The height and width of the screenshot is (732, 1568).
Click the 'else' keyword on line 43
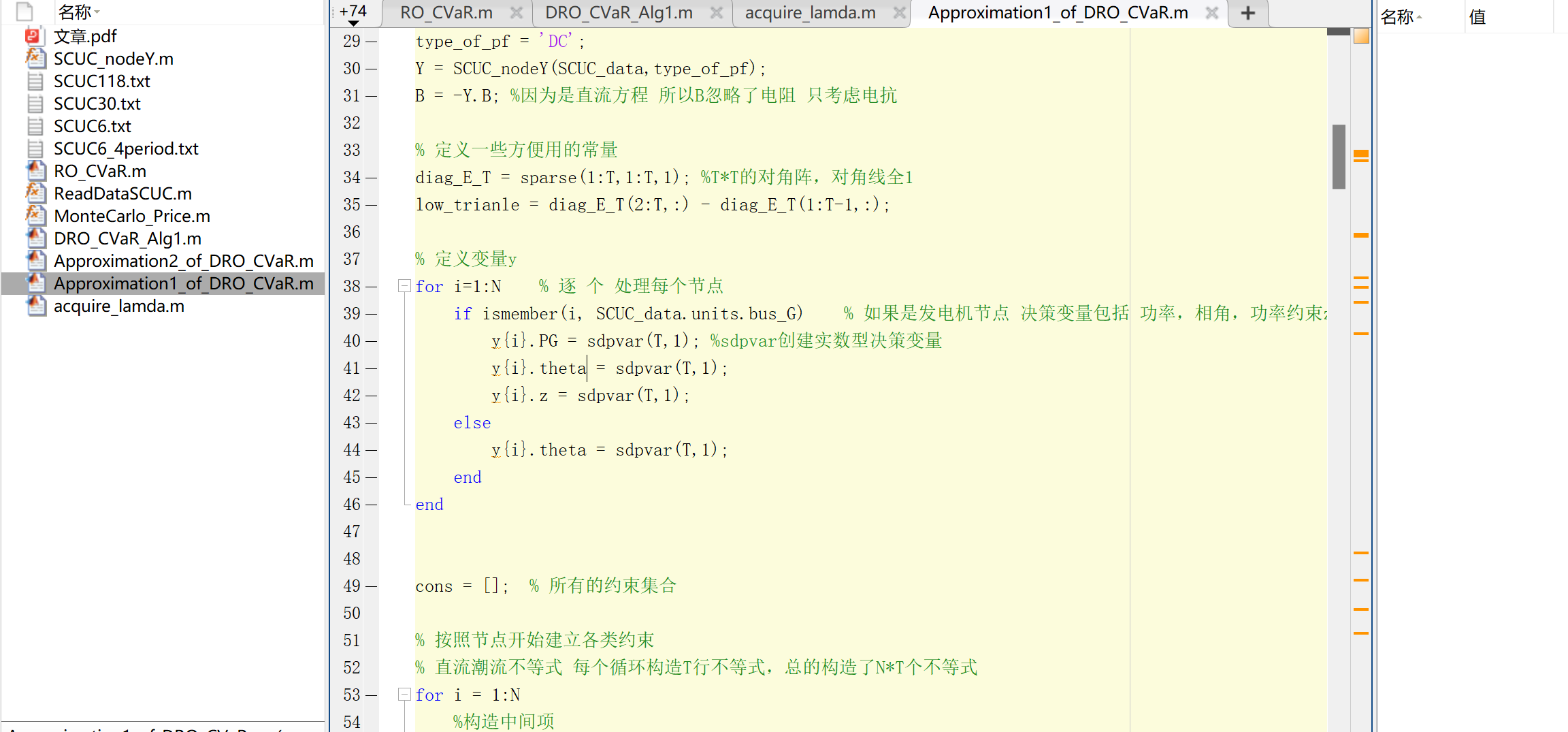472,423
